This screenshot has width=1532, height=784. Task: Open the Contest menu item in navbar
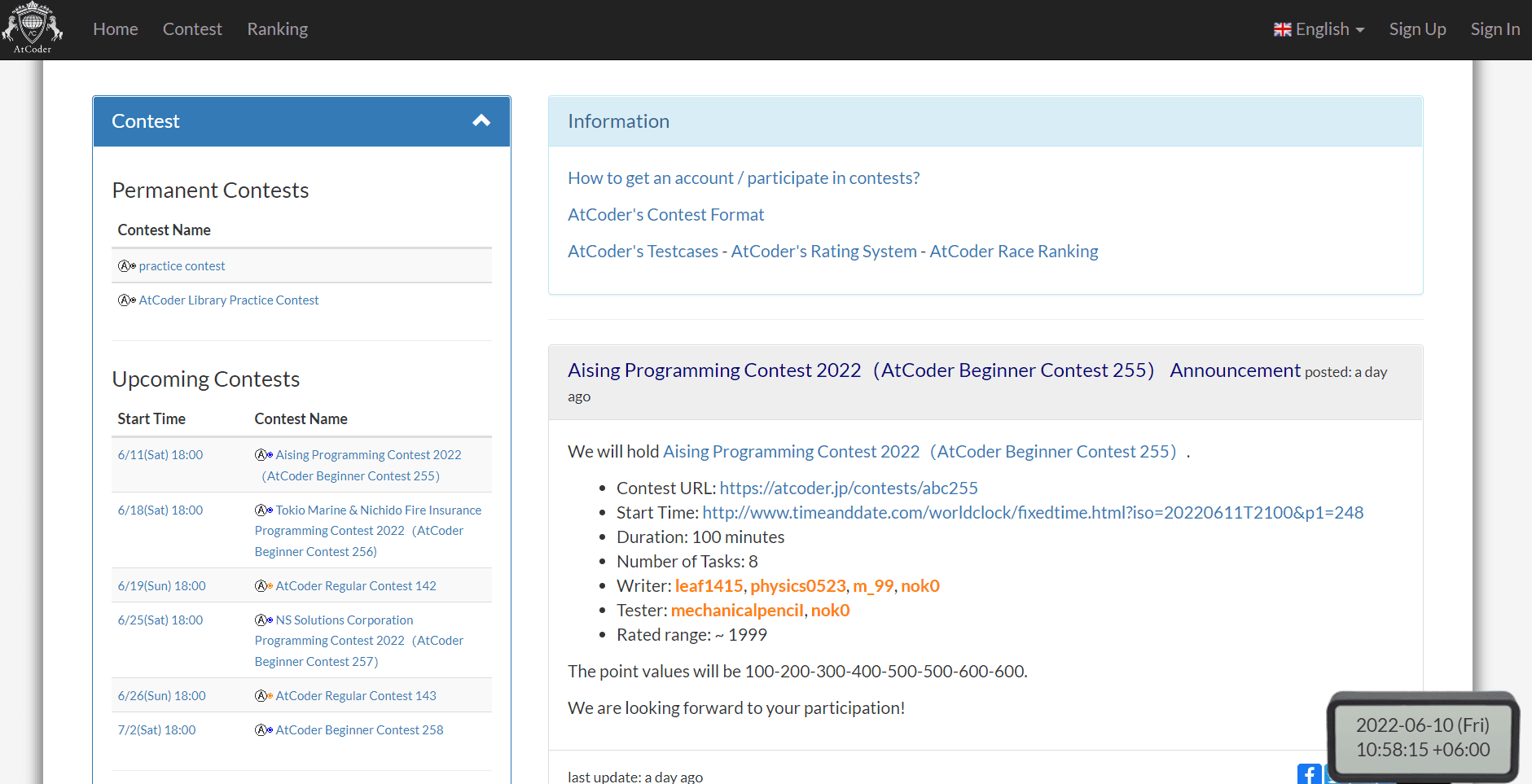coord(192,29)
